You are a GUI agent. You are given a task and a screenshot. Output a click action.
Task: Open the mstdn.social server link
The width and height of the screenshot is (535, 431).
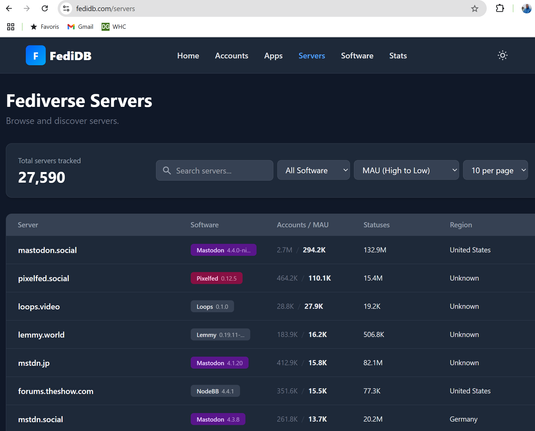point(41,419)
